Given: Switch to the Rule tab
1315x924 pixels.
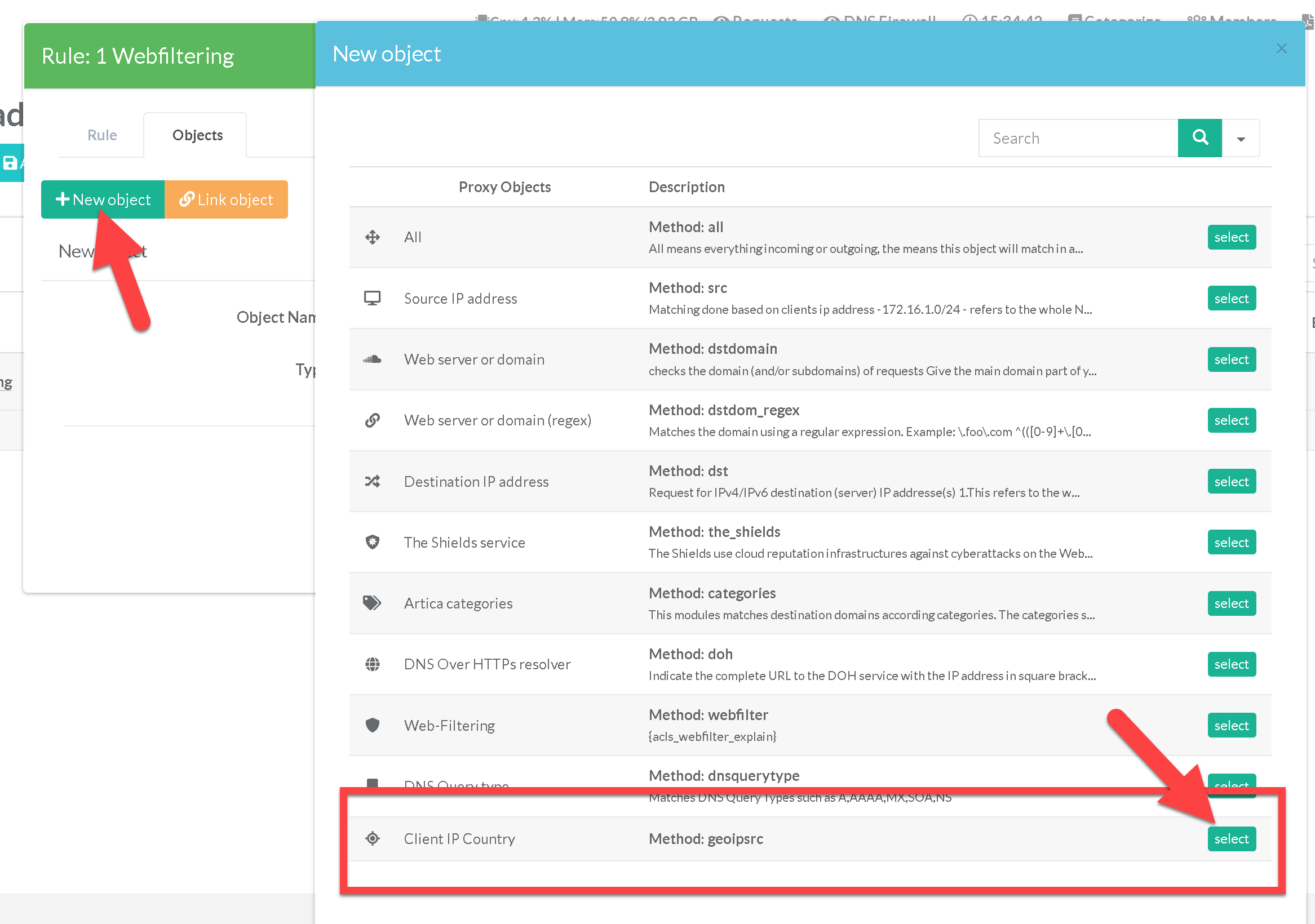Looking at the screenshot, I should [x=102, y=135].
